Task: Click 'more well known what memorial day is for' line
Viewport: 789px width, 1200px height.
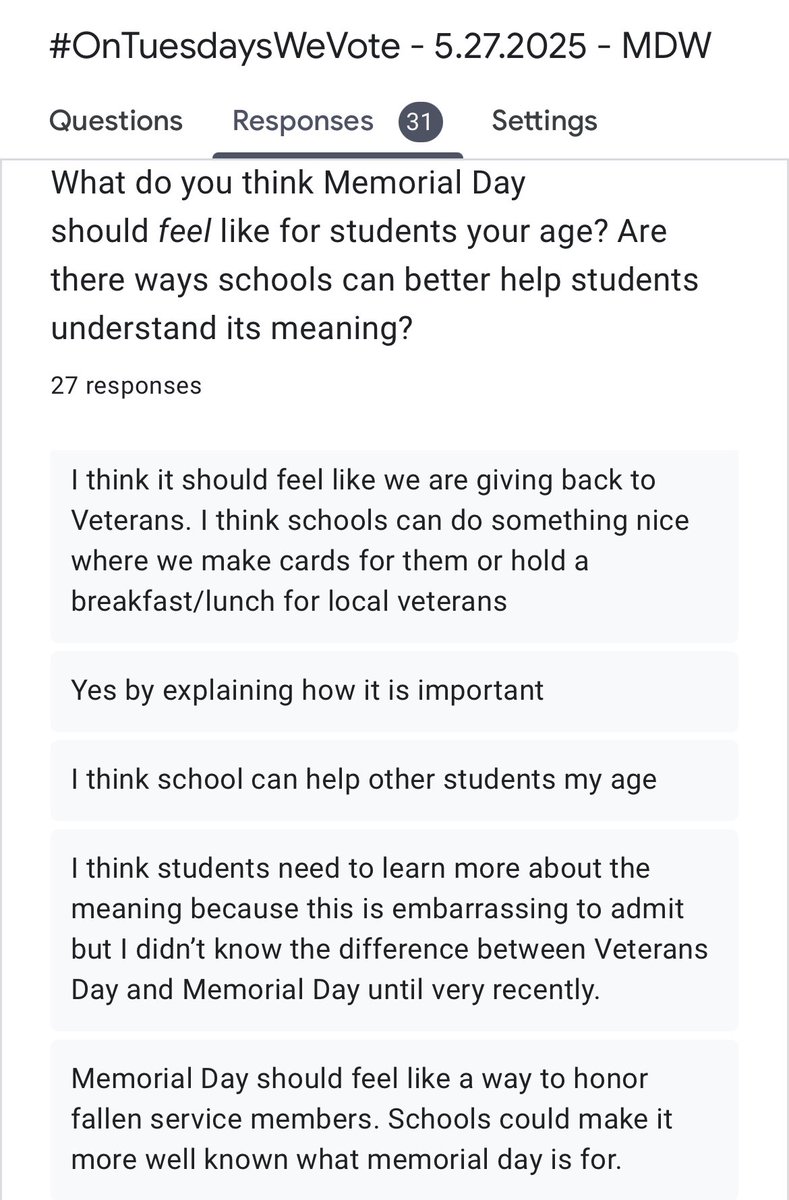Action: point(346,1161)
